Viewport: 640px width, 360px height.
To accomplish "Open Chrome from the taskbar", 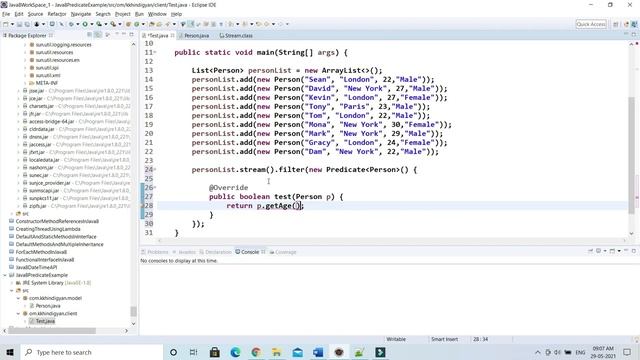I will click(256, 352).
